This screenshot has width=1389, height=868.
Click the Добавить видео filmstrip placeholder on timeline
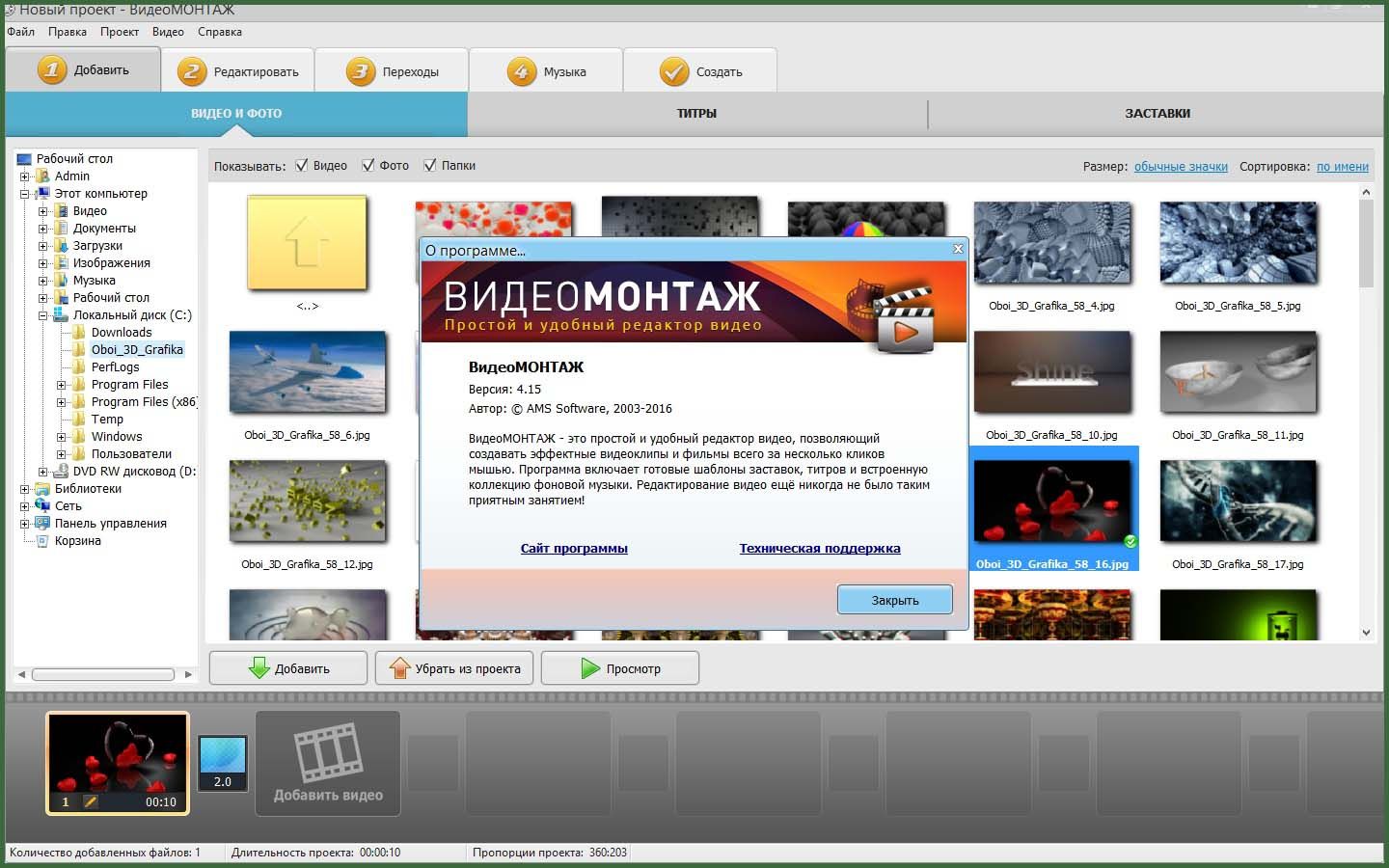[328, 764]
